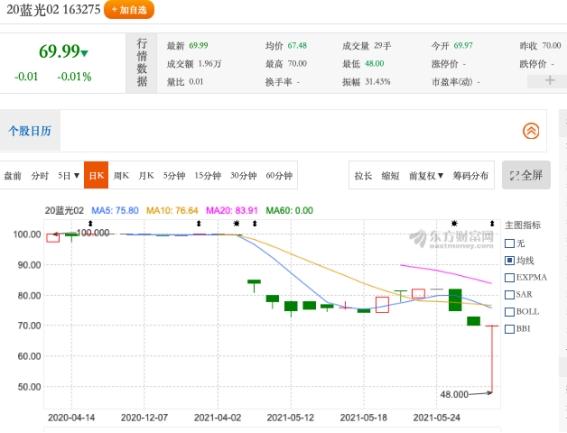Screen dimensions: 567x433
Task: Click the 48.000 low price label
Action: [454, 394]
